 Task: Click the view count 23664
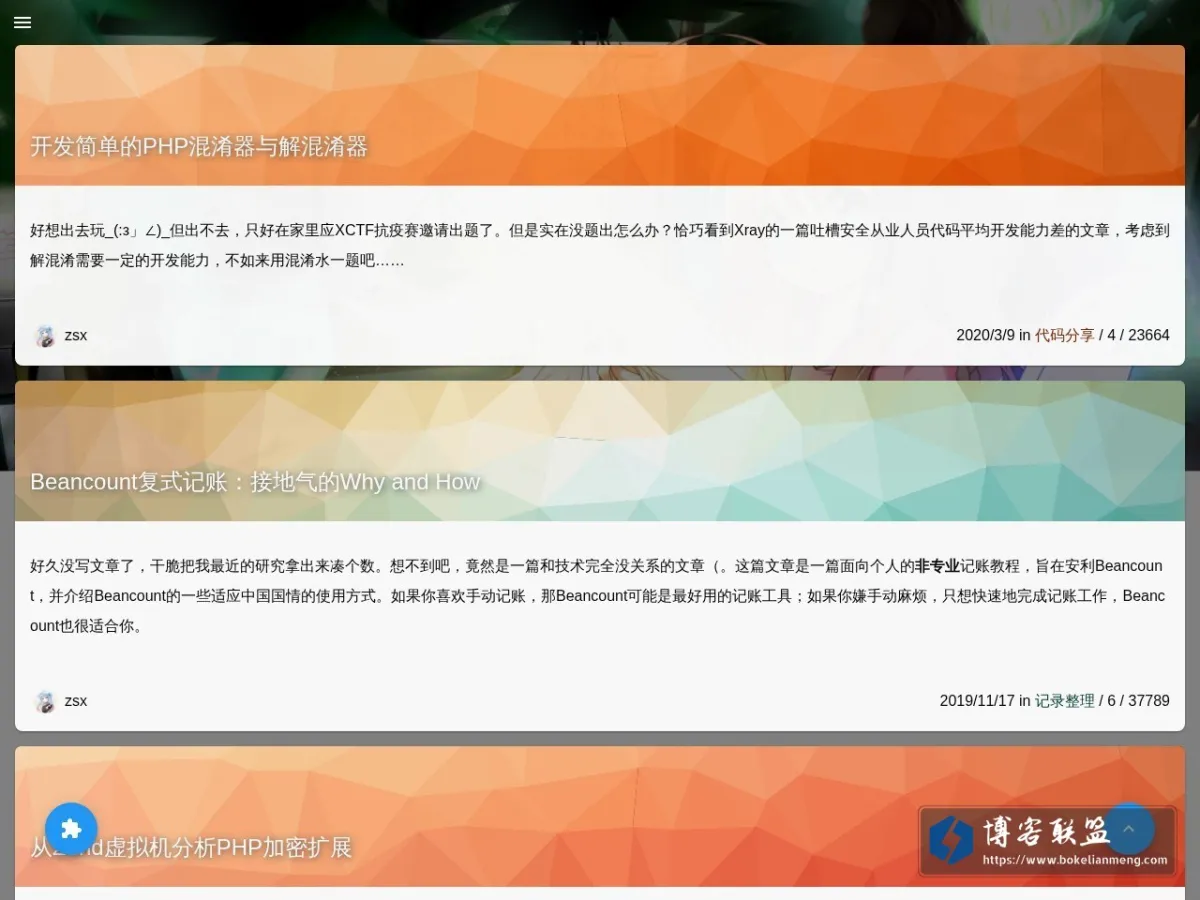click(x=1149, y=335)
